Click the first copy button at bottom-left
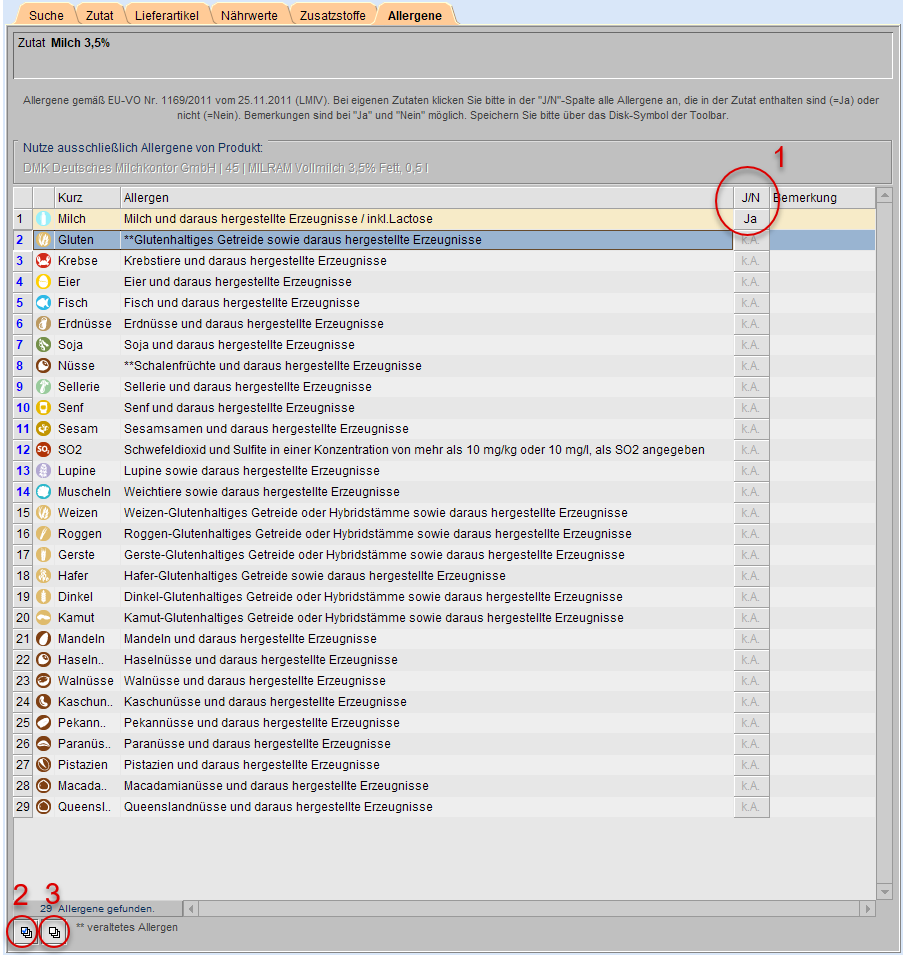Image resolution: width=903 pixels, height=955 pixels. (26, 932)
